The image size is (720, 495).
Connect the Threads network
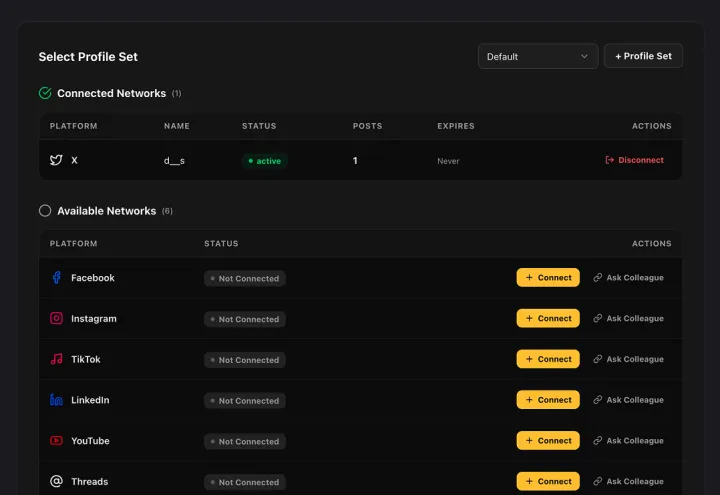tap(548, 481)
